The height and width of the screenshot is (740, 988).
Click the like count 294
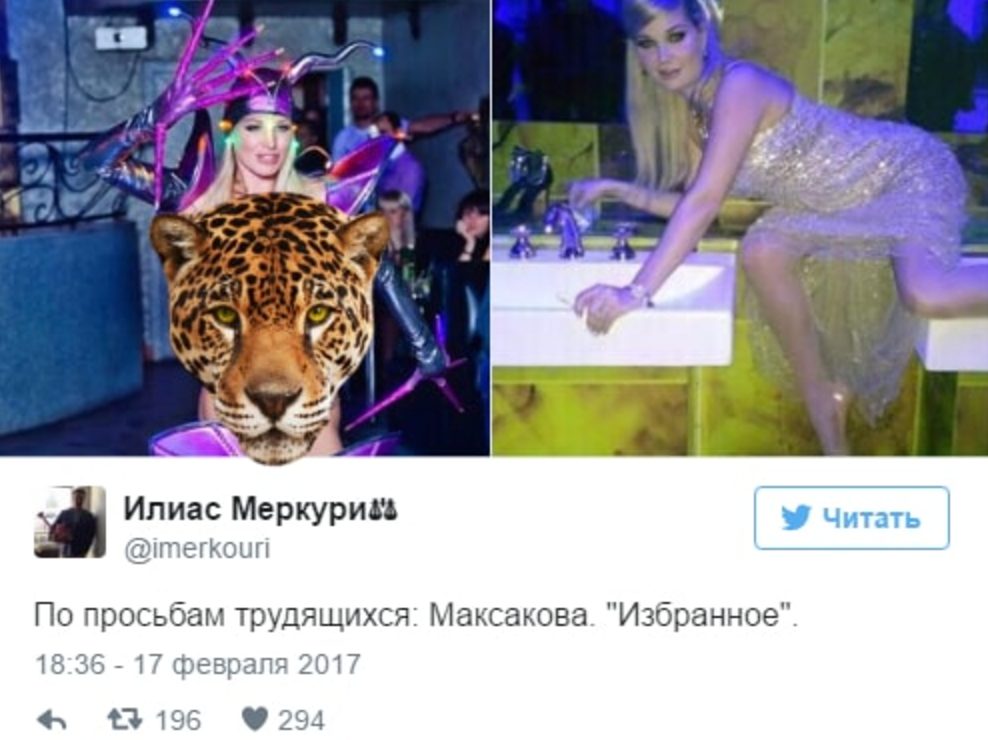point(302,720)
